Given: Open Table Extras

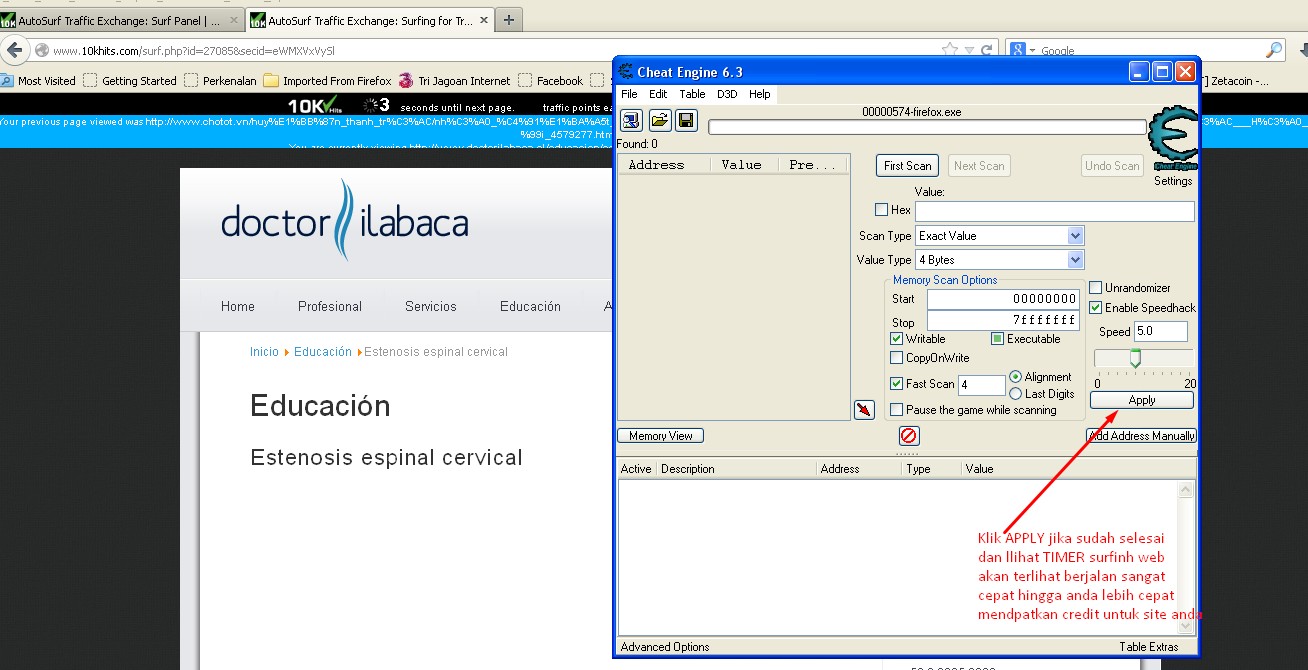Looking at the screenshot, I should (1149, 647).
